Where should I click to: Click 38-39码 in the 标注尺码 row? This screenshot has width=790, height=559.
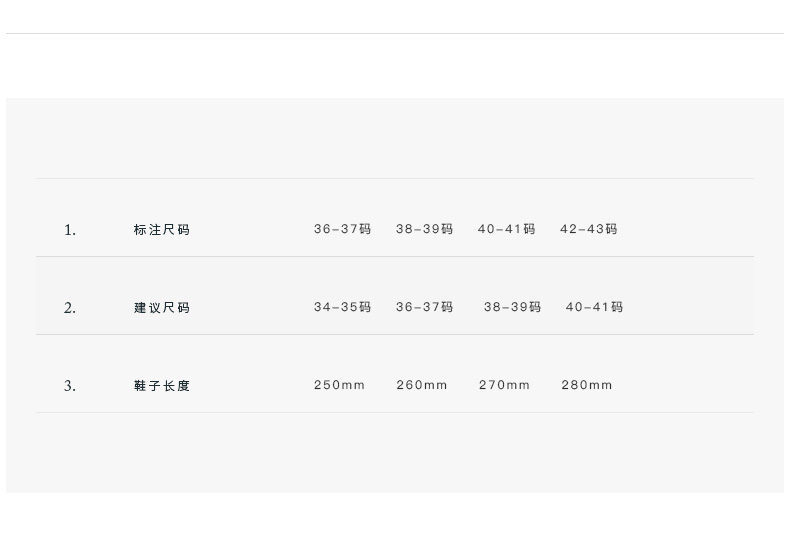coord(424,229)
